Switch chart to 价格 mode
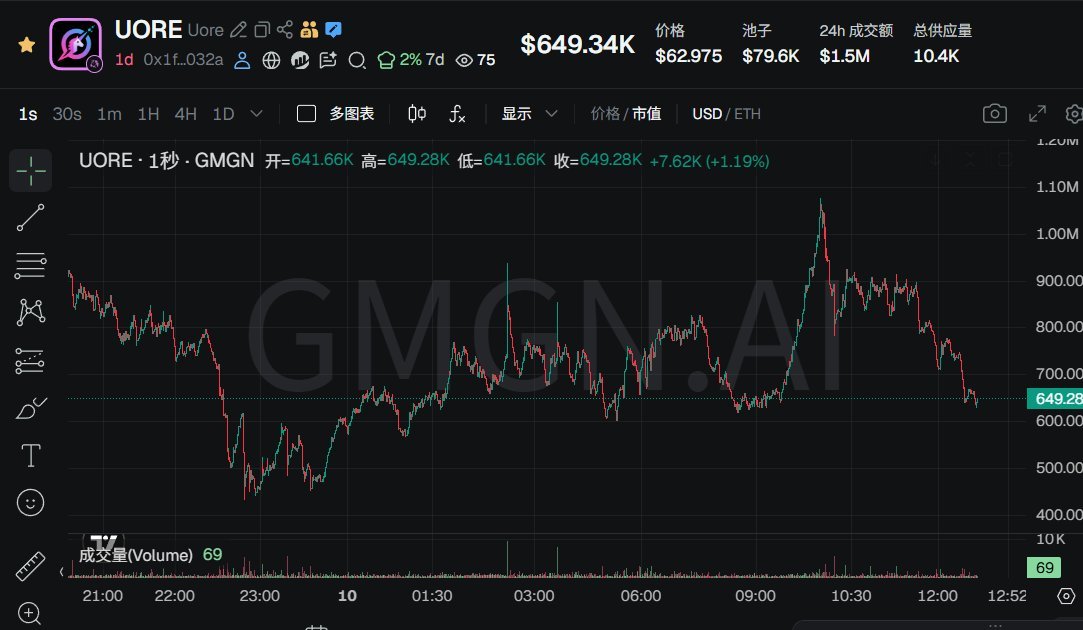 point(605,114)
